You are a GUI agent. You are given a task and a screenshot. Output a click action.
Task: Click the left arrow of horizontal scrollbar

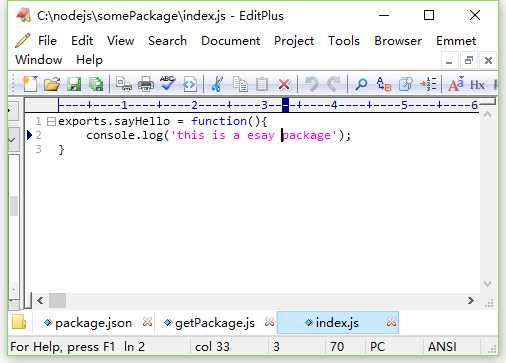coord(40,301)
